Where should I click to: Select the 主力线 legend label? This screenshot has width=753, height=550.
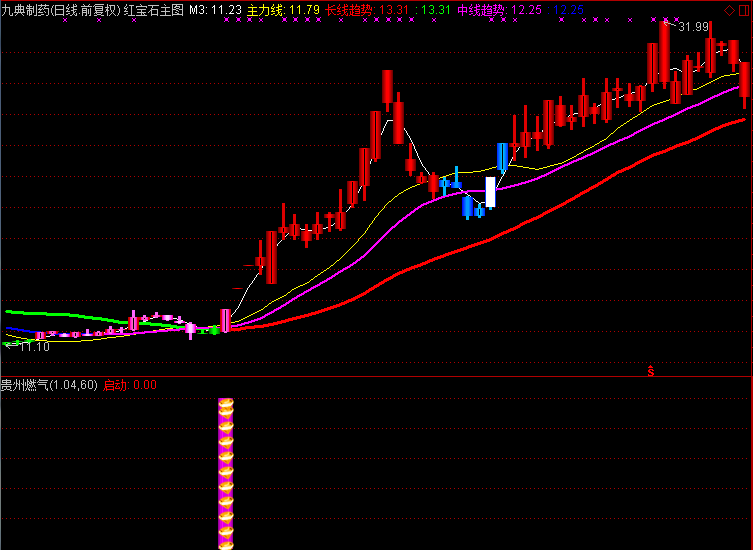(264, 10)
